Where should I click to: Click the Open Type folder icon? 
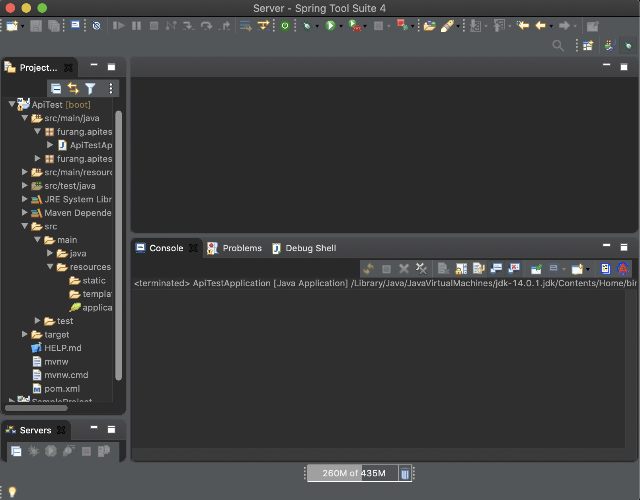pyautogui.click(x=429, y=26)
